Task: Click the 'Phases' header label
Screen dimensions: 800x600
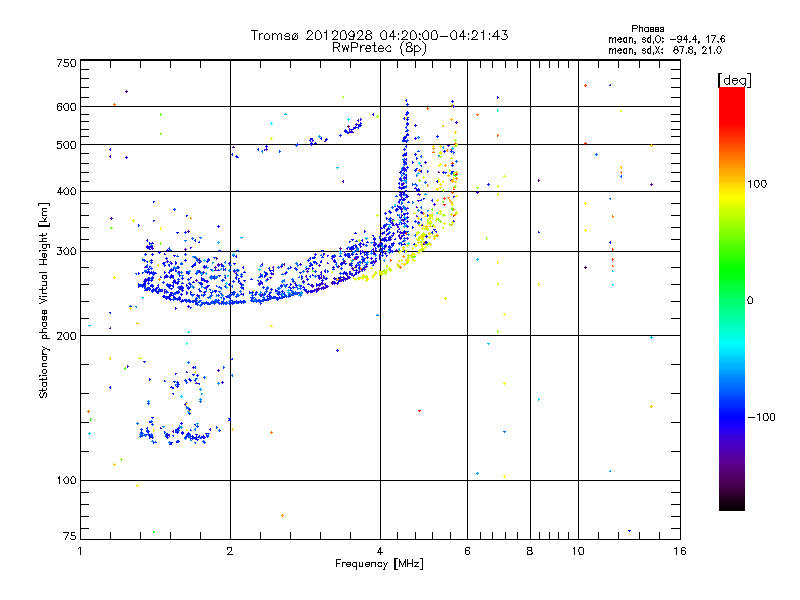Action: (x=648, y=29)
